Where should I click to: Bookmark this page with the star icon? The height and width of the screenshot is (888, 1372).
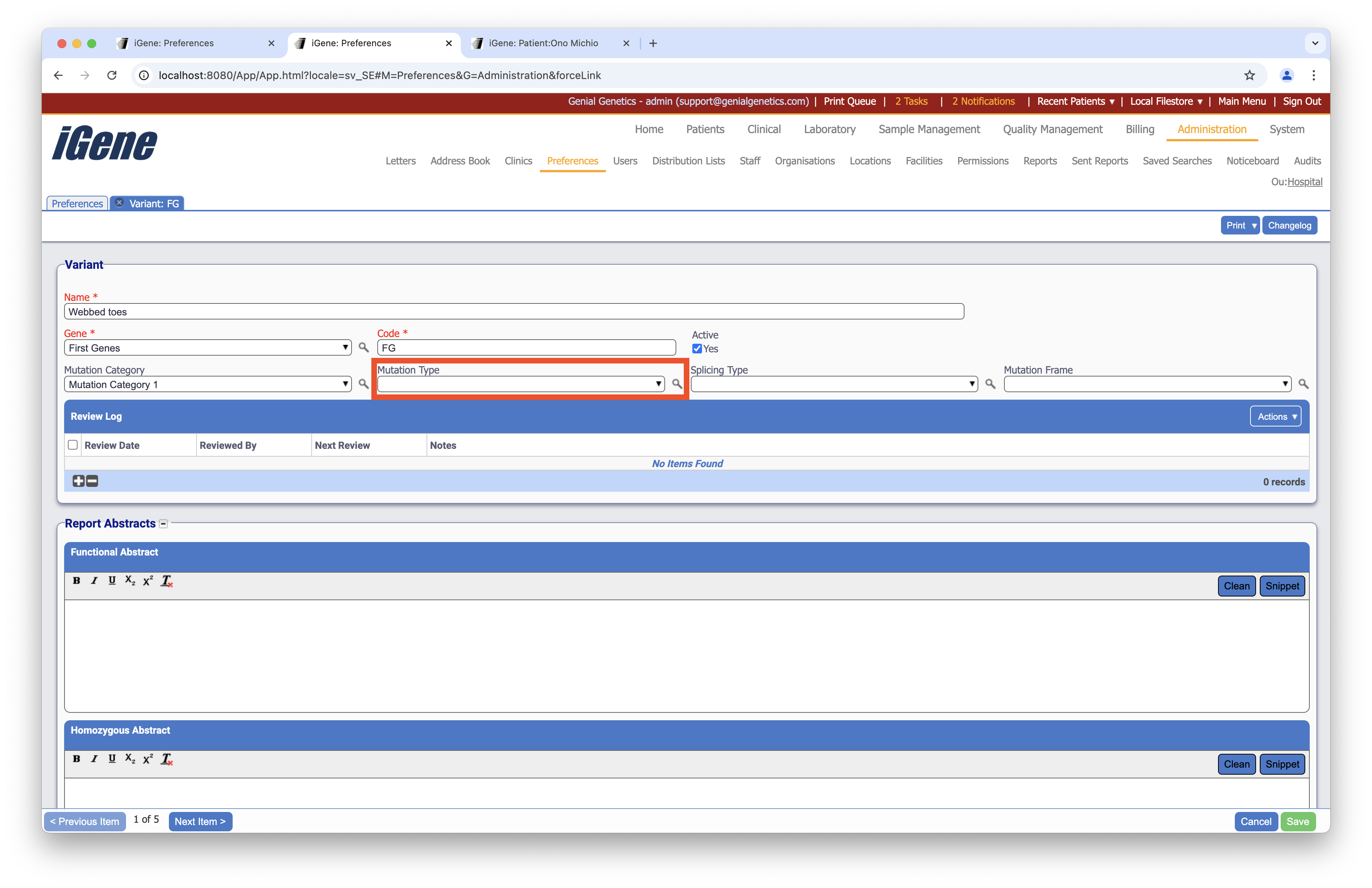pyautogui.click(x=1249, y=75)
